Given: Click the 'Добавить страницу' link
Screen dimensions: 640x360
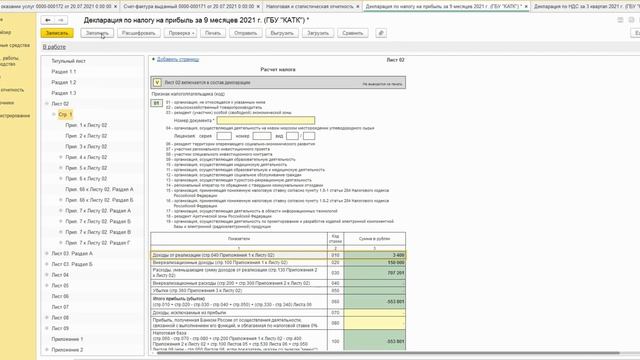Looking at the screenshot, I should pyautogui.click(x=178, y=59).
